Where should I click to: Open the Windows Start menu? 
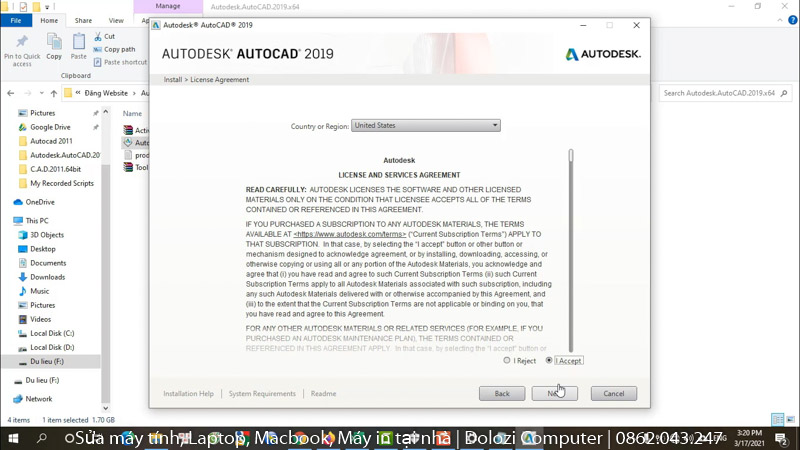pos(13,438)
